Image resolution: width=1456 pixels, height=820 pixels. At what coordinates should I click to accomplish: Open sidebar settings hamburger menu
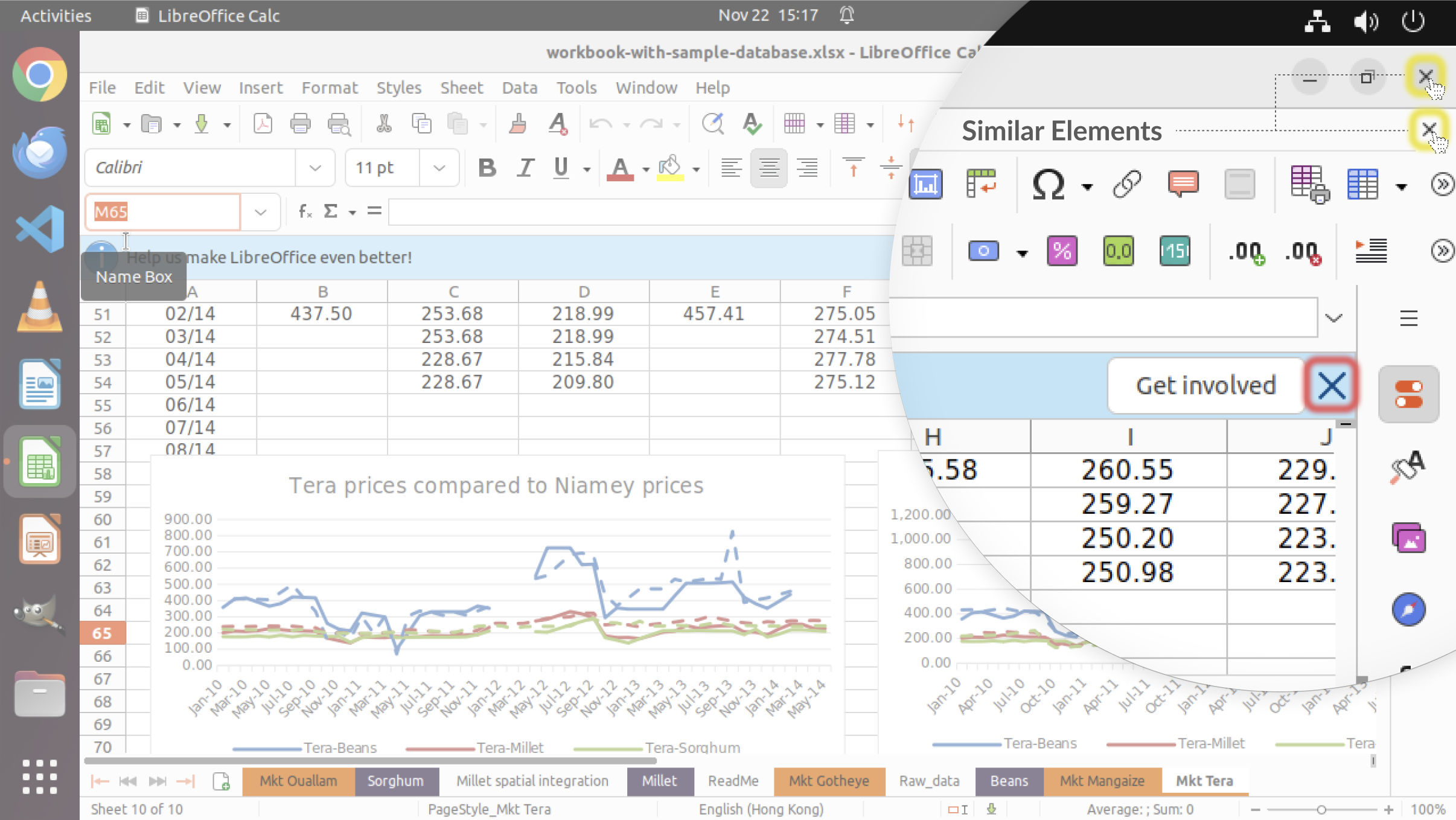[x=1408, y=318]
